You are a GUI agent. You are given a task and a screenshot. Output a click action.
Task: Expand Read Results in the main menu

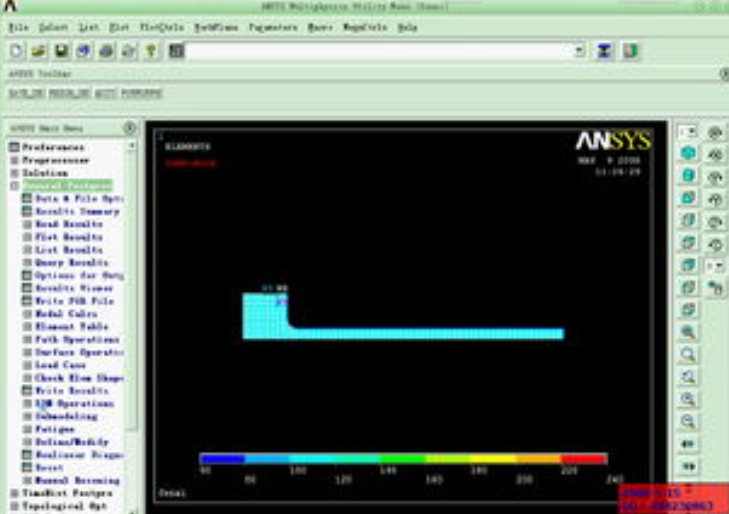pyautogui.click(x=27, y=224)
